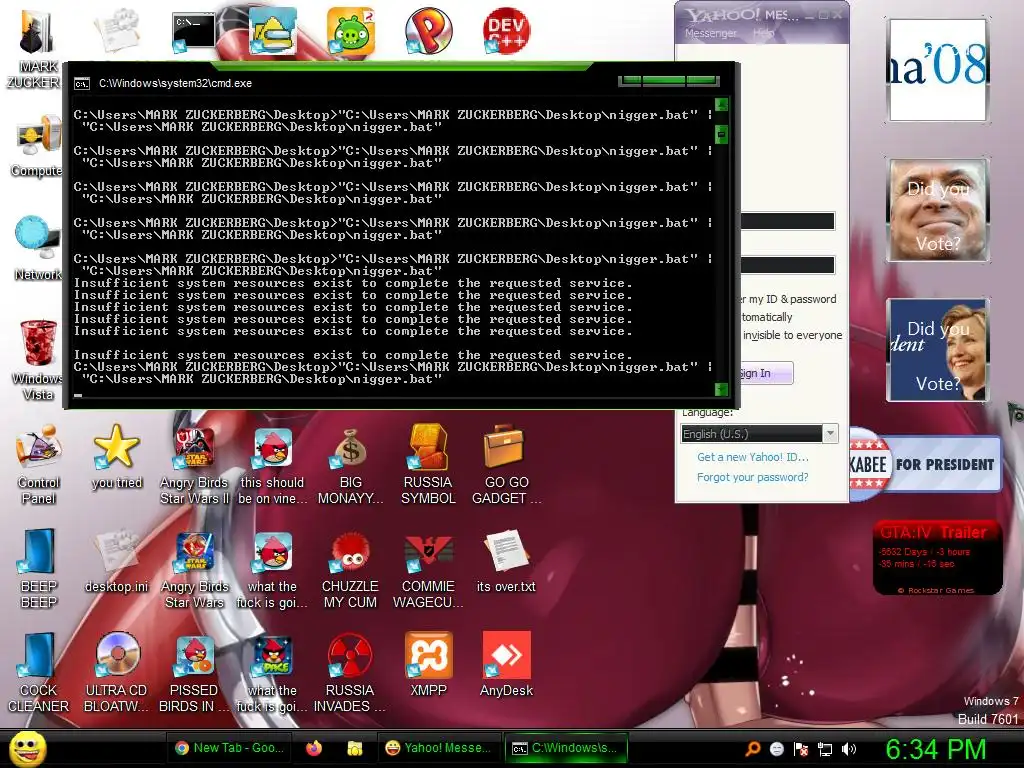This screenshot has height=768, width=1024.
Task: Click the Yahoo ID input field
Action: tap(788, 221)
